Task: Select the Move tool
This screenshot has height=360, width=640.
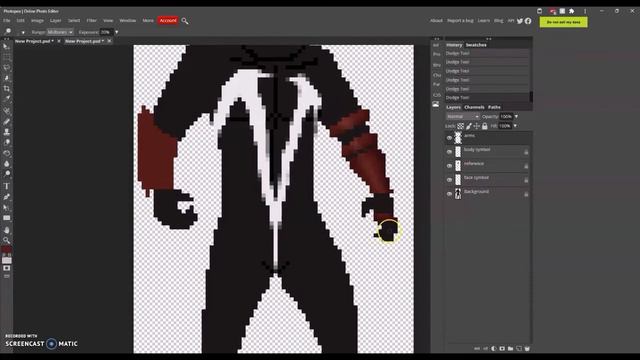Action: coord(7,47)
